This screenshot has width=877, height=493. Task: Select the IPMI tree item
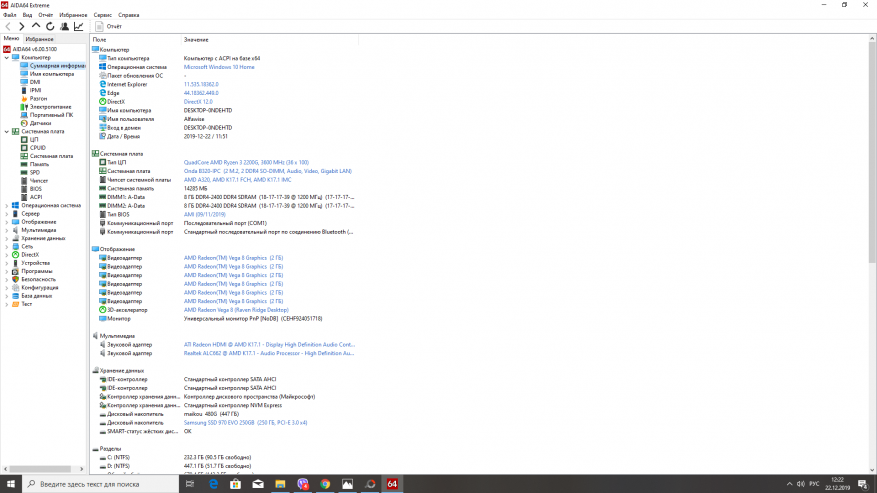tap(35, 90)
